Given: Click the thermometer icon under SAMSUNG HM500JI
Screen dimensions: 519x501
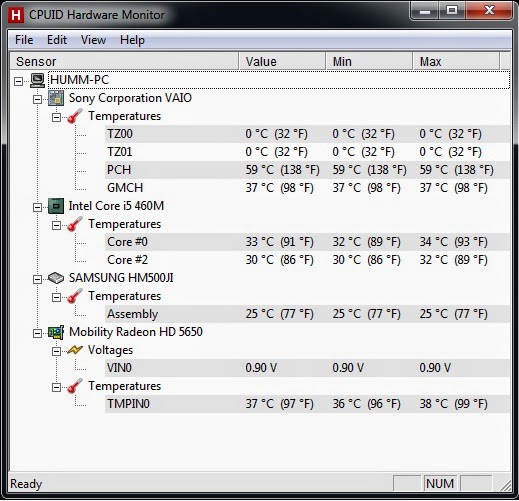Looking at the screenshot, I should 75,296.
